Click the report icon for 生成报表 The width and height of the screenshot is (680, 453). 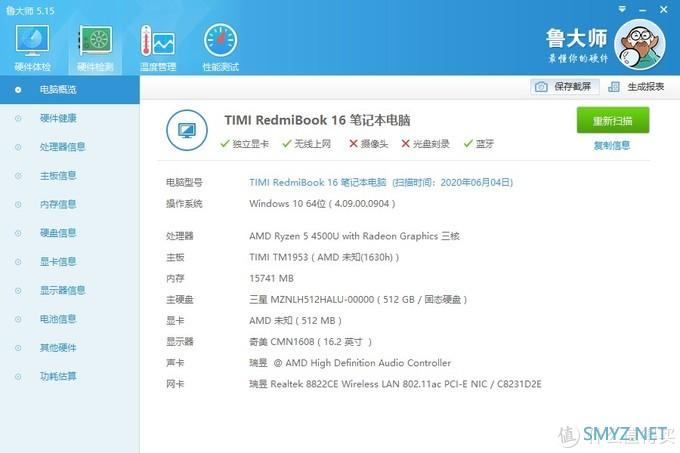coord(614,87)
